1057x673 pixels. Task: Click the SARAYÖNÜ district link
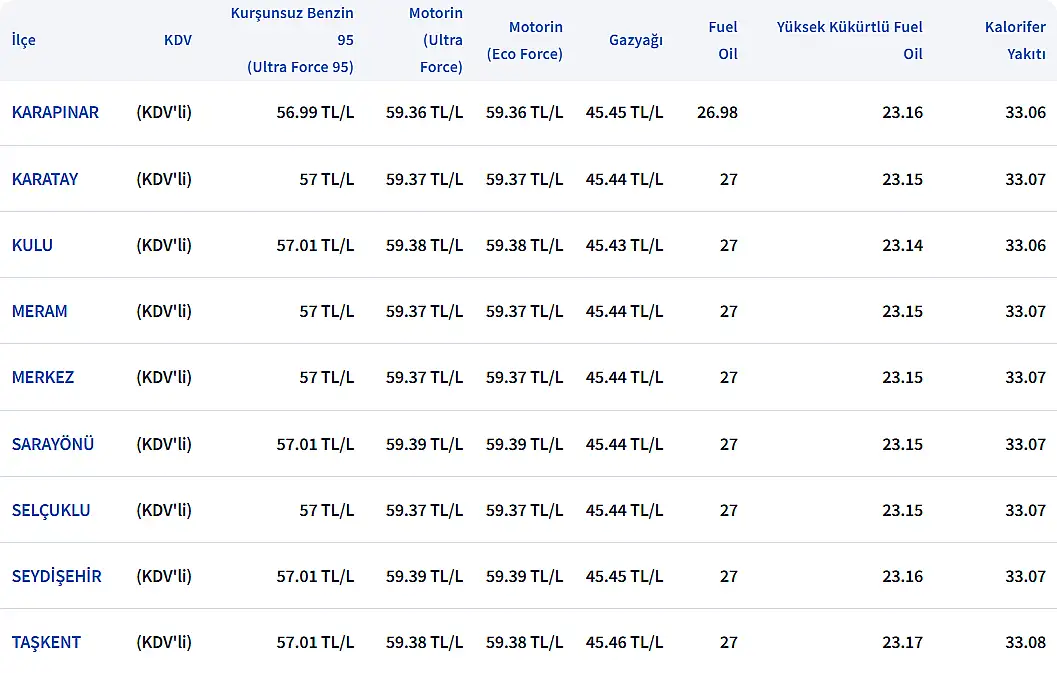tap(53, 444)
